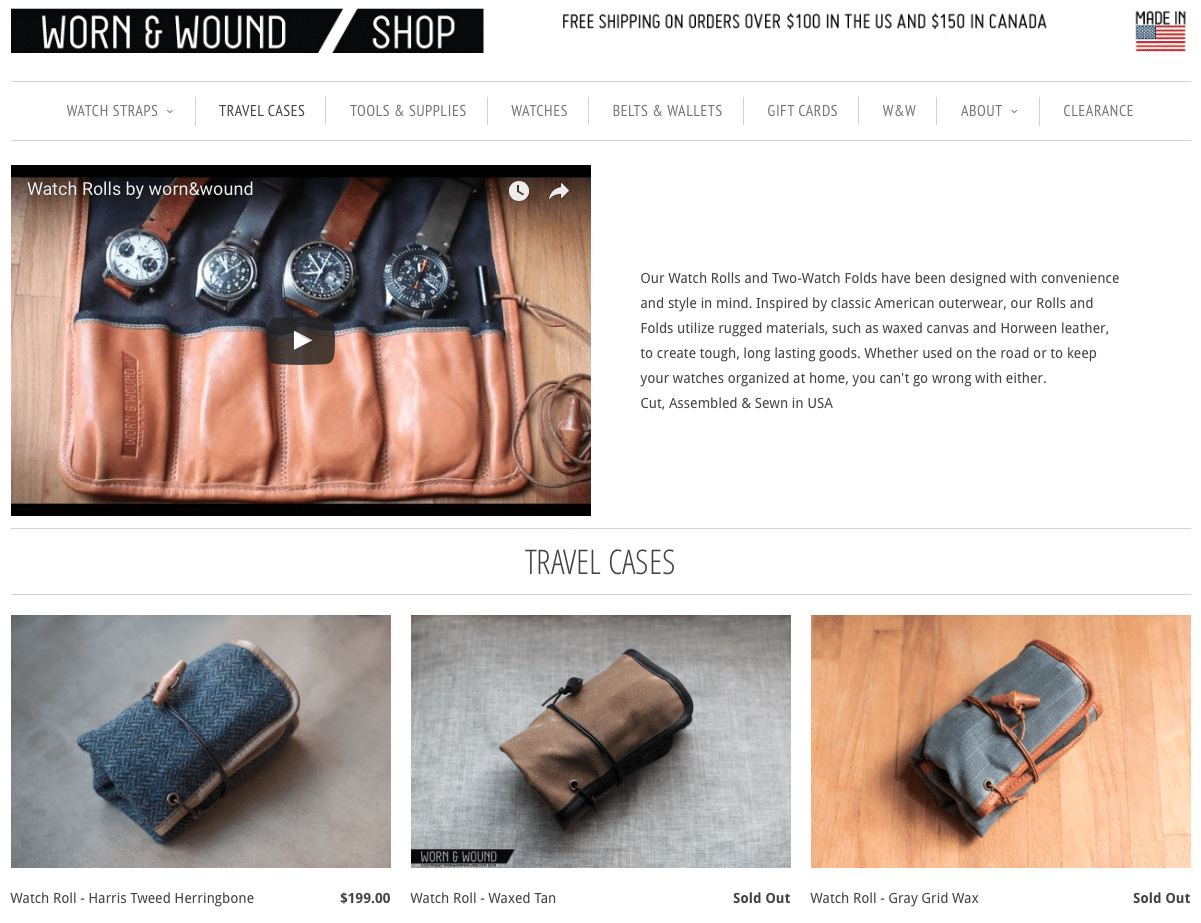The image size is (1201, 923).
Task: Click the Shop logo banner
Action: click(x=410, y=31)
